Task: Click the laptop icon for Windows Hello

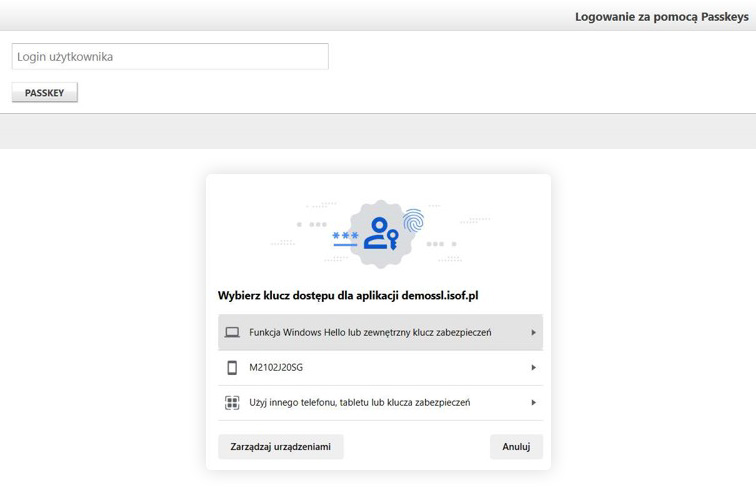Action: coord(232,332)
